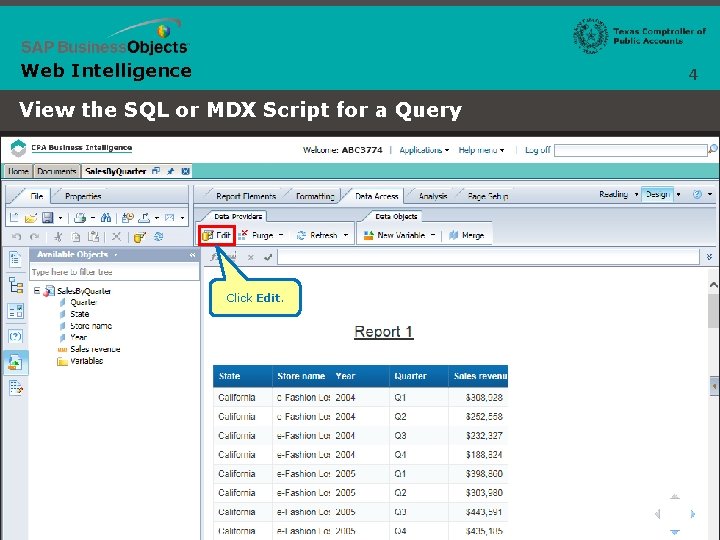Open the Document Summary side panel icon
Viewport: 720px width, 540px height.
pos(15,259)
